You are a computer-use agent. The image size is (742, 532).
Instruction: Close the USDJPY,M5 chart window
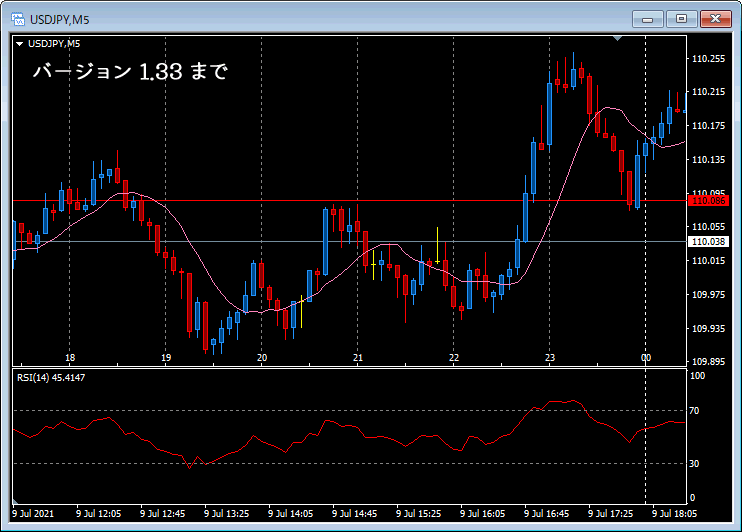[716, 19]
